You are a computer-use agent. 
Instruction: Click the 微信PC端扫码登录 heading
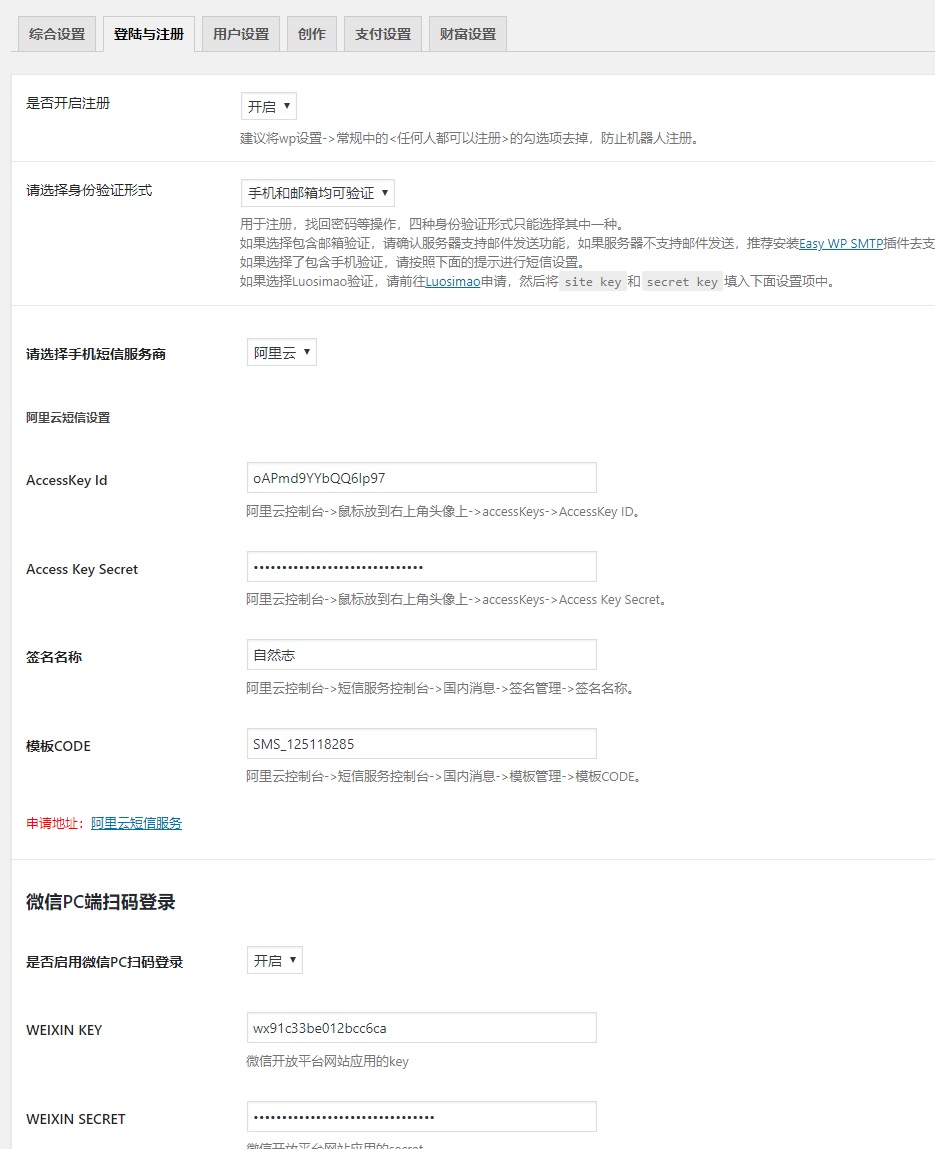101,902
